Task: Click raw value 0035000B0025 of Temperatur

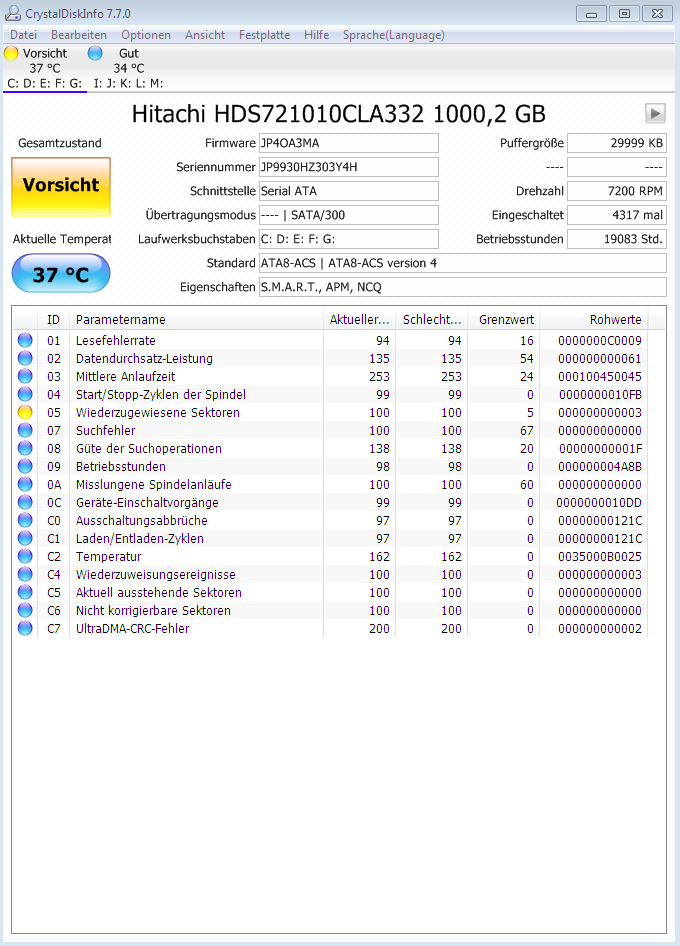Action: tap(600, 556)
